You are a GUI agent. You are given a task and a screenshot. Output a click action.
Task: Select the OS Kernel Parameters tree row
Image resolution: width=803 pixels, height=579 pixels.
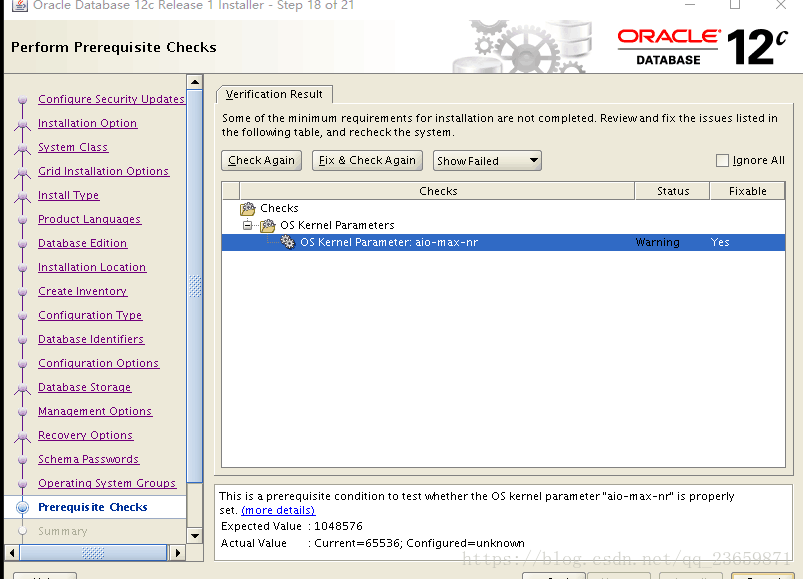click(503, 225)
